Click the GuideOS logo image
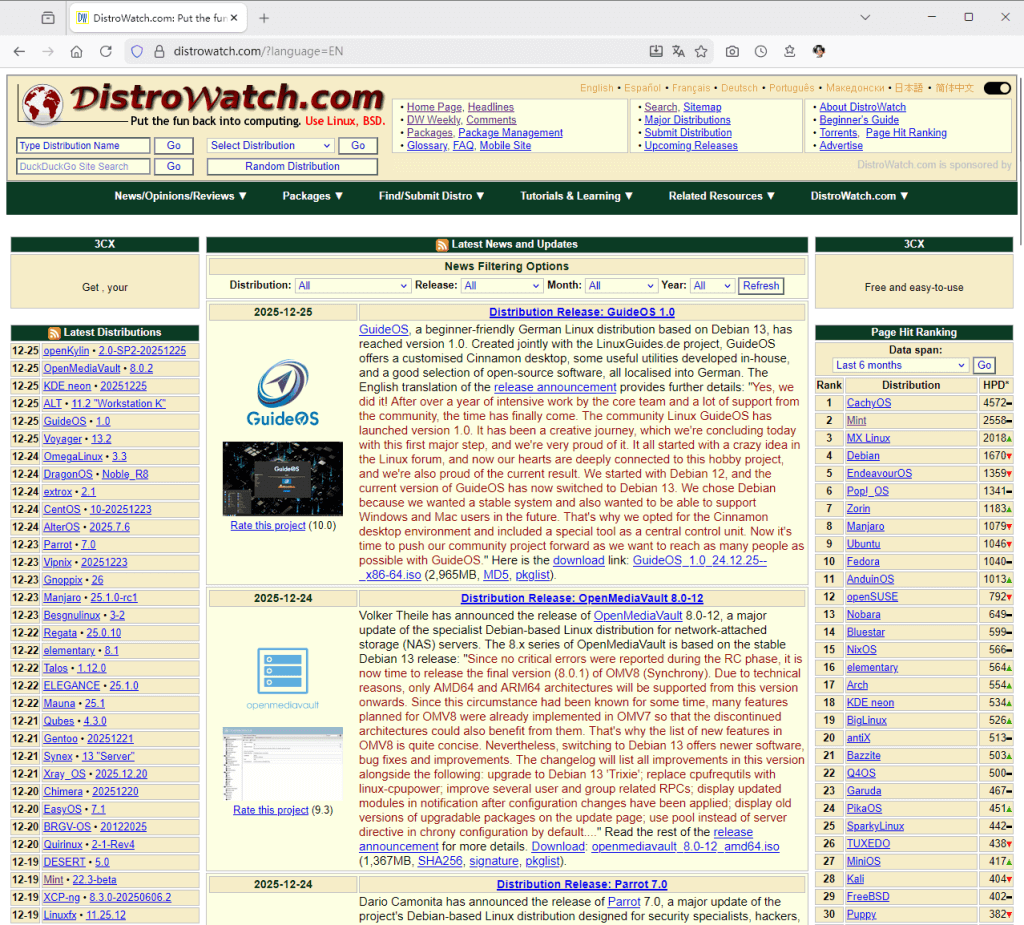This screenshot has width=1024, height=925. pyautogui.click(x=283, y=393)
